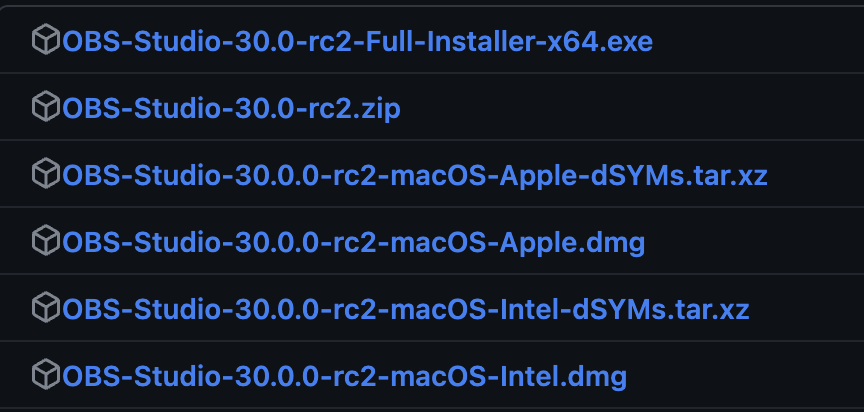Open the OBS-Studio-30.0.0-rc2-macOS-Intel-dSYMs.tar.xz link
864x412 pixels.
point(405,308)
